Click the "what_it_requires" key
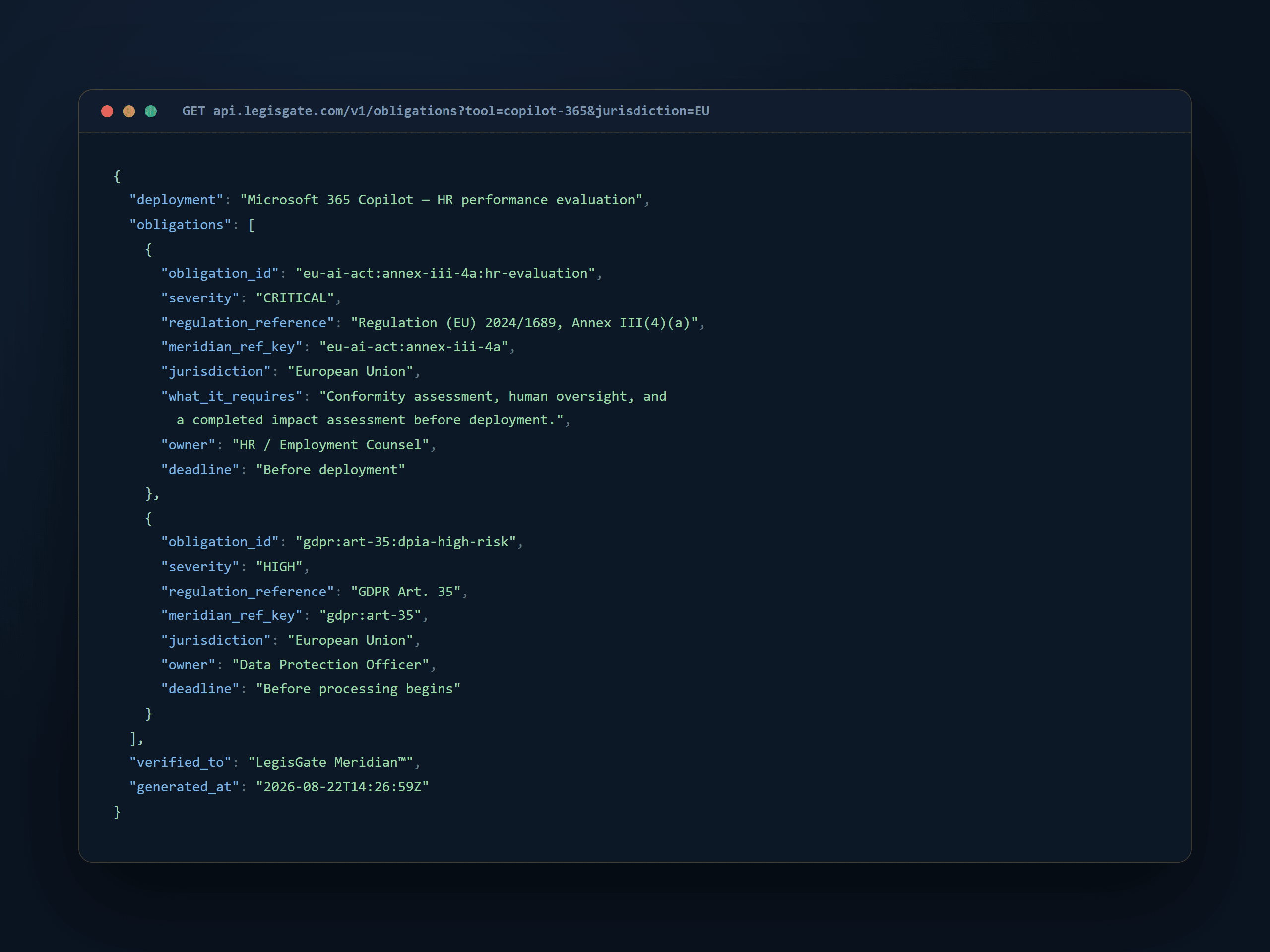This screenshot has width=1270, height=952. (231, 396)
